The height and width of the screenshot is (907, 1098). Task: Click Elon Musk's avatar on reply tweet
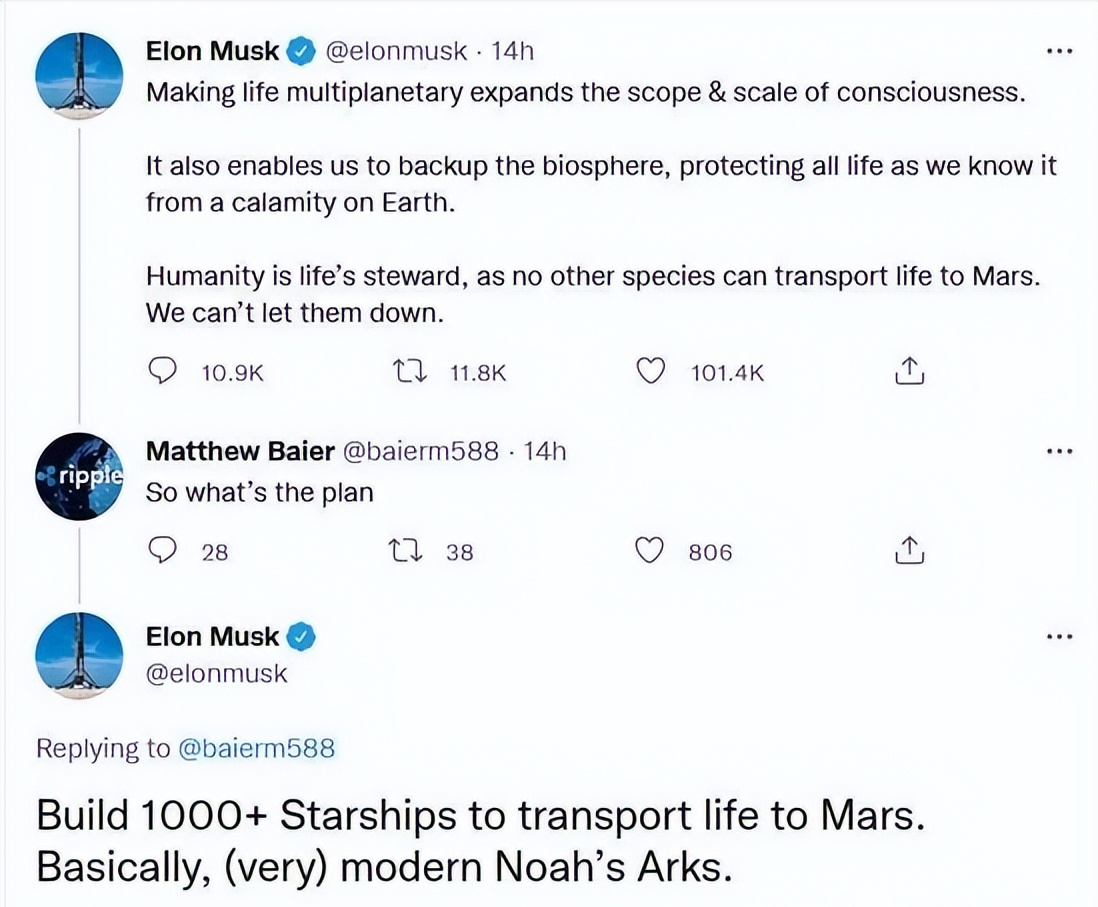79,656
